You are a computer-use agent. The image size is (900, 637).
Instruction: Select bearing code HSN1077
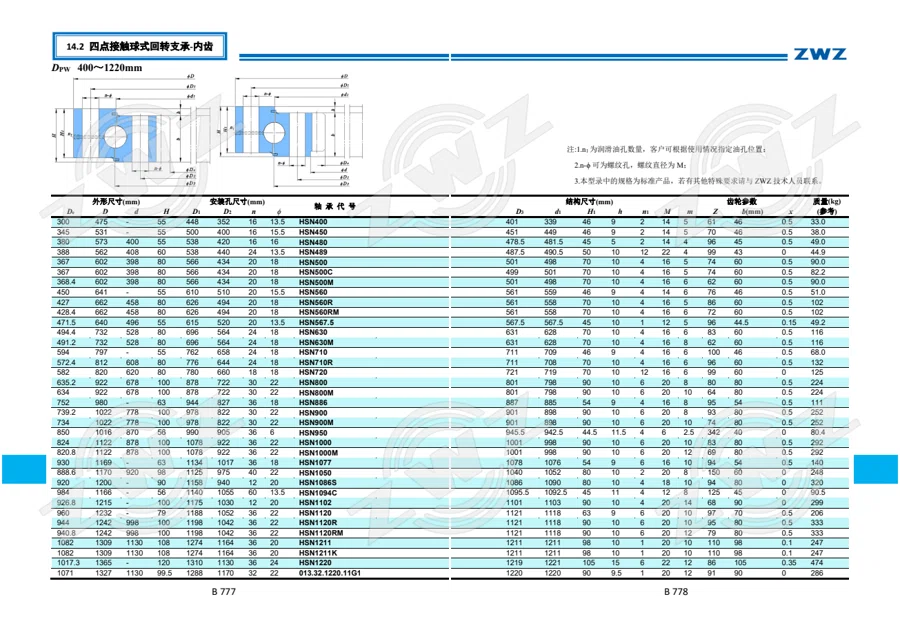[315, 463]
